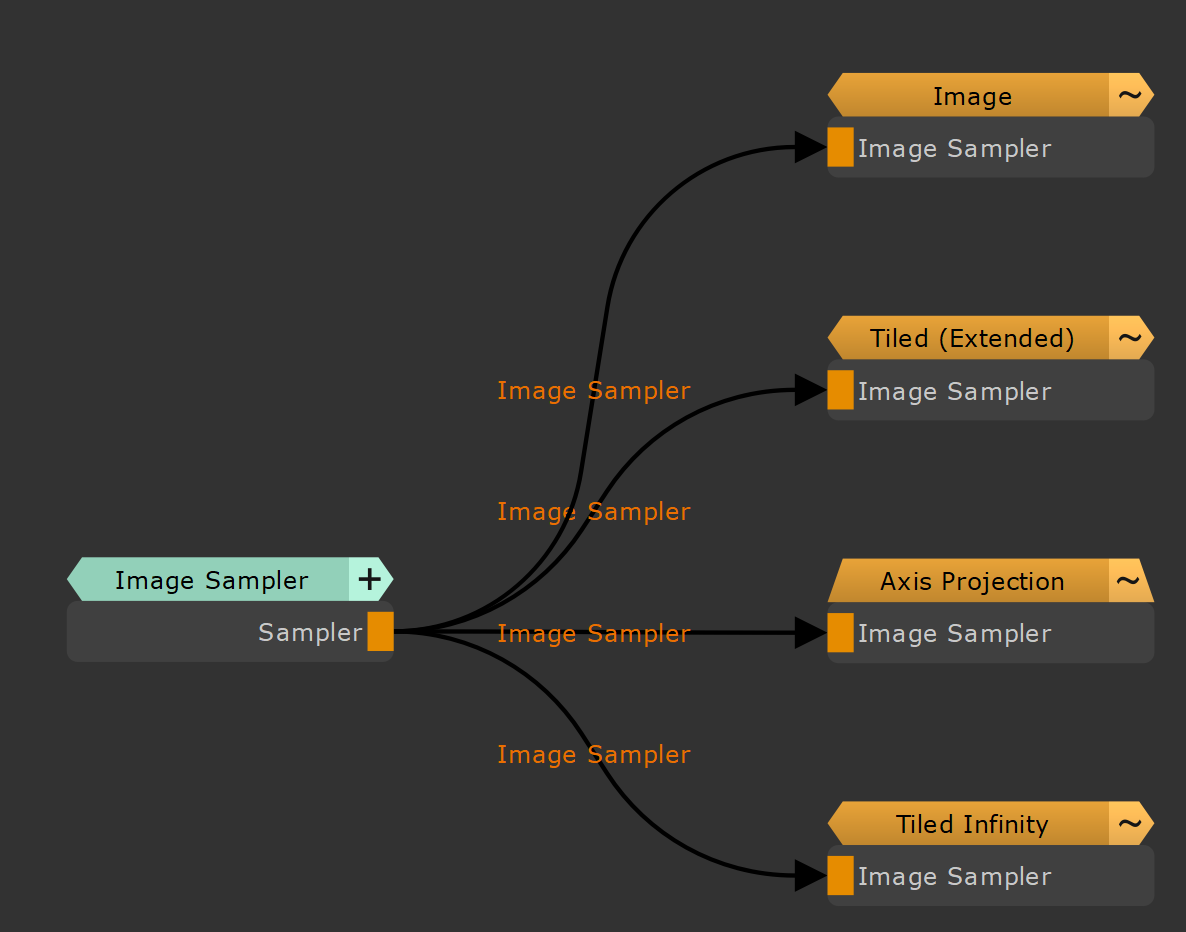Viewport: 1186px width, 932px height.
Task: Click the Image node's orange input port
Action: tap(840, 148)
